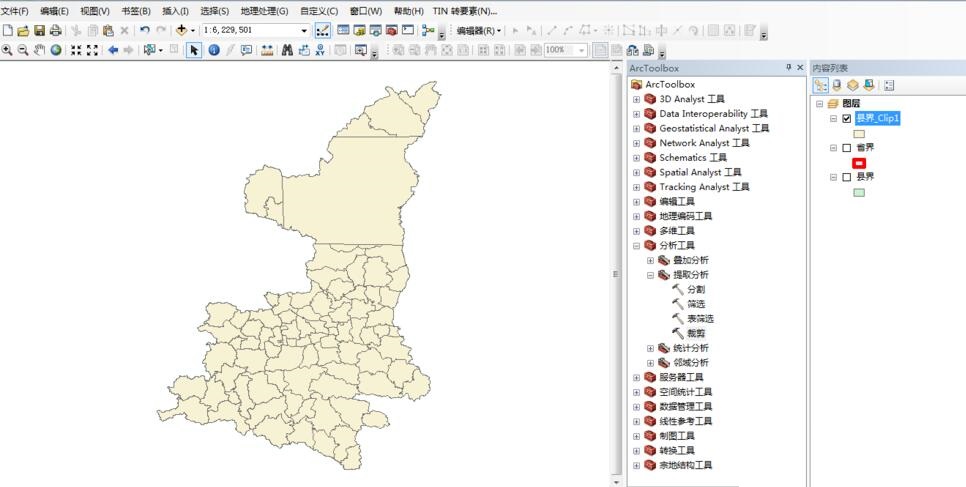966x487 pixels.
Task: Click the Go To XY icon
Action: pyautogui.click(x=320, y=50)
